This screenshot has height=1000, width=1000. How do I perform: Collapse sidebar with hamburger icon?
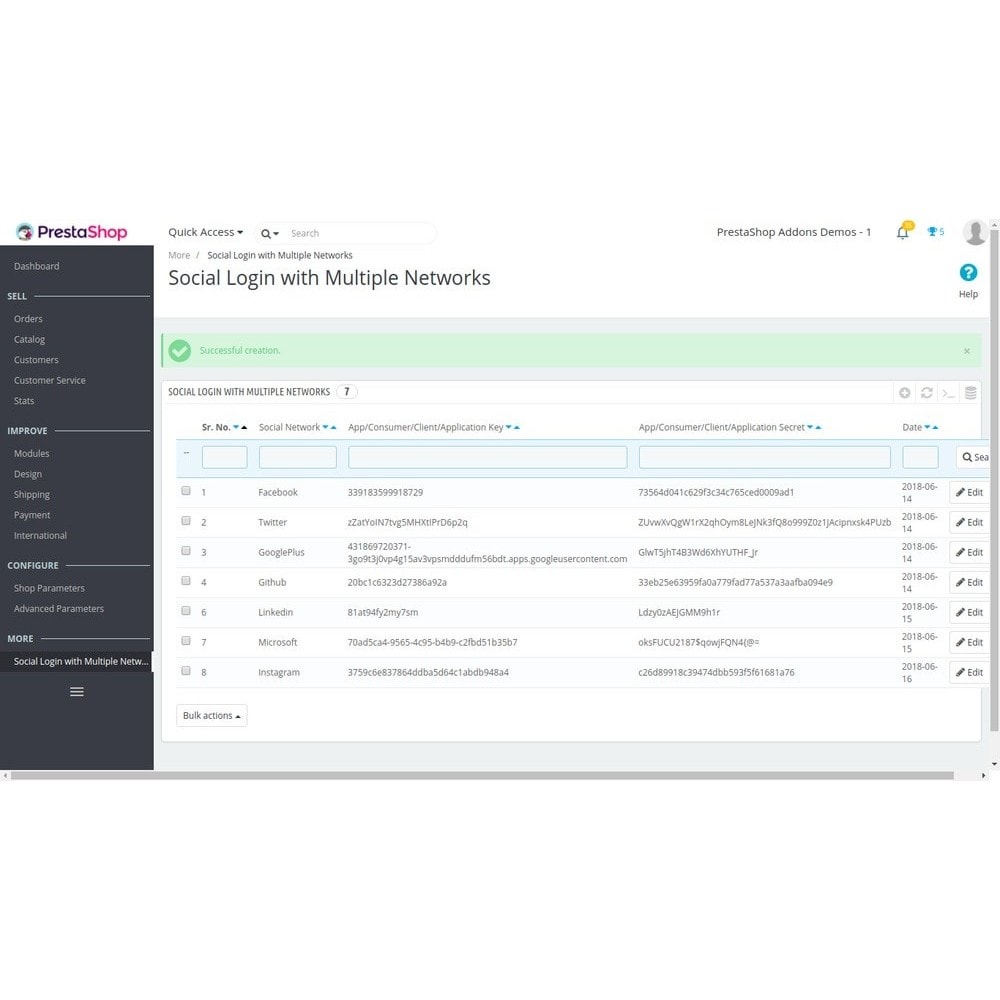click(77, 691)
